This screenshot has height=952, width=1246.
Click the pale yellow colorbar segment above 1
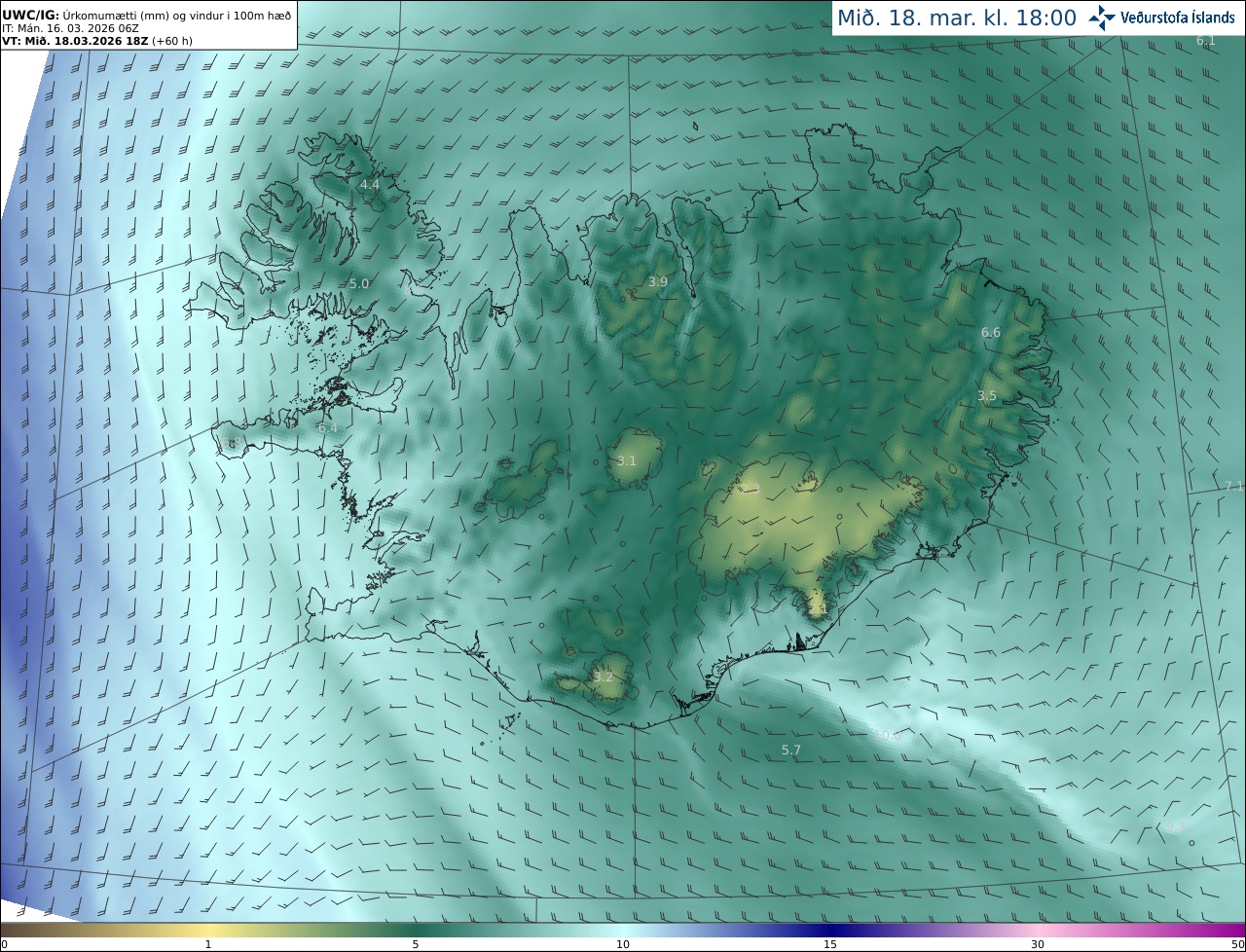tap(208, 930)
